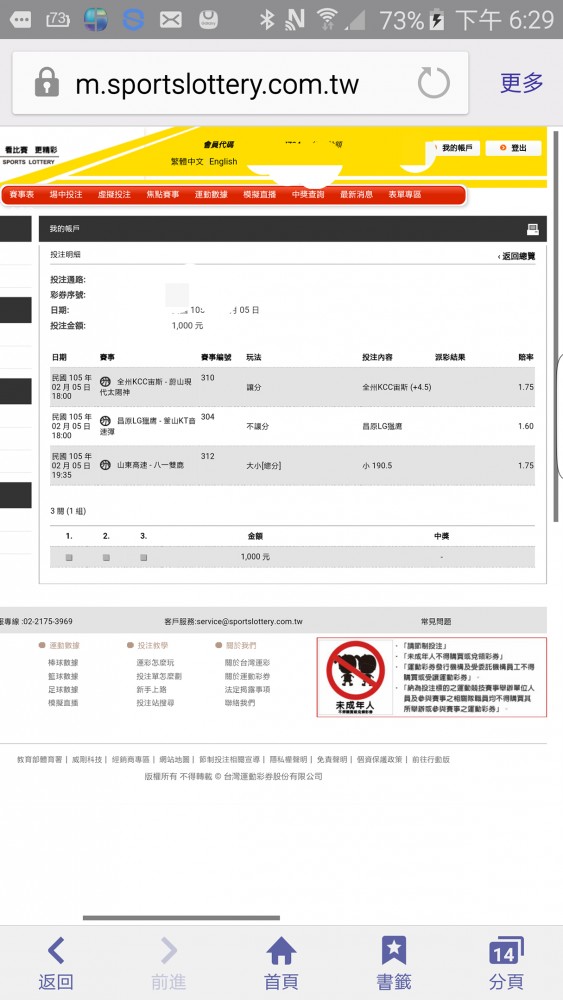Tap the battery charging icon
563x1000 pixels.
[x=437, y=20]
